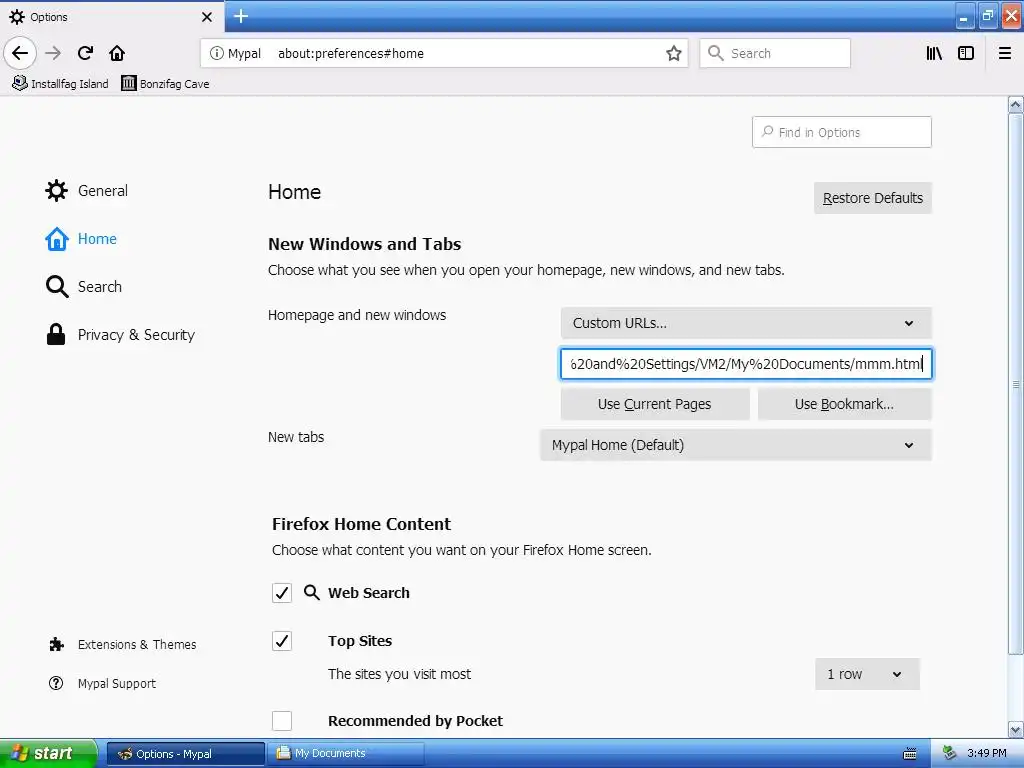
Task: Click the scrollbar down arrow
Action: click(1016, 729)
